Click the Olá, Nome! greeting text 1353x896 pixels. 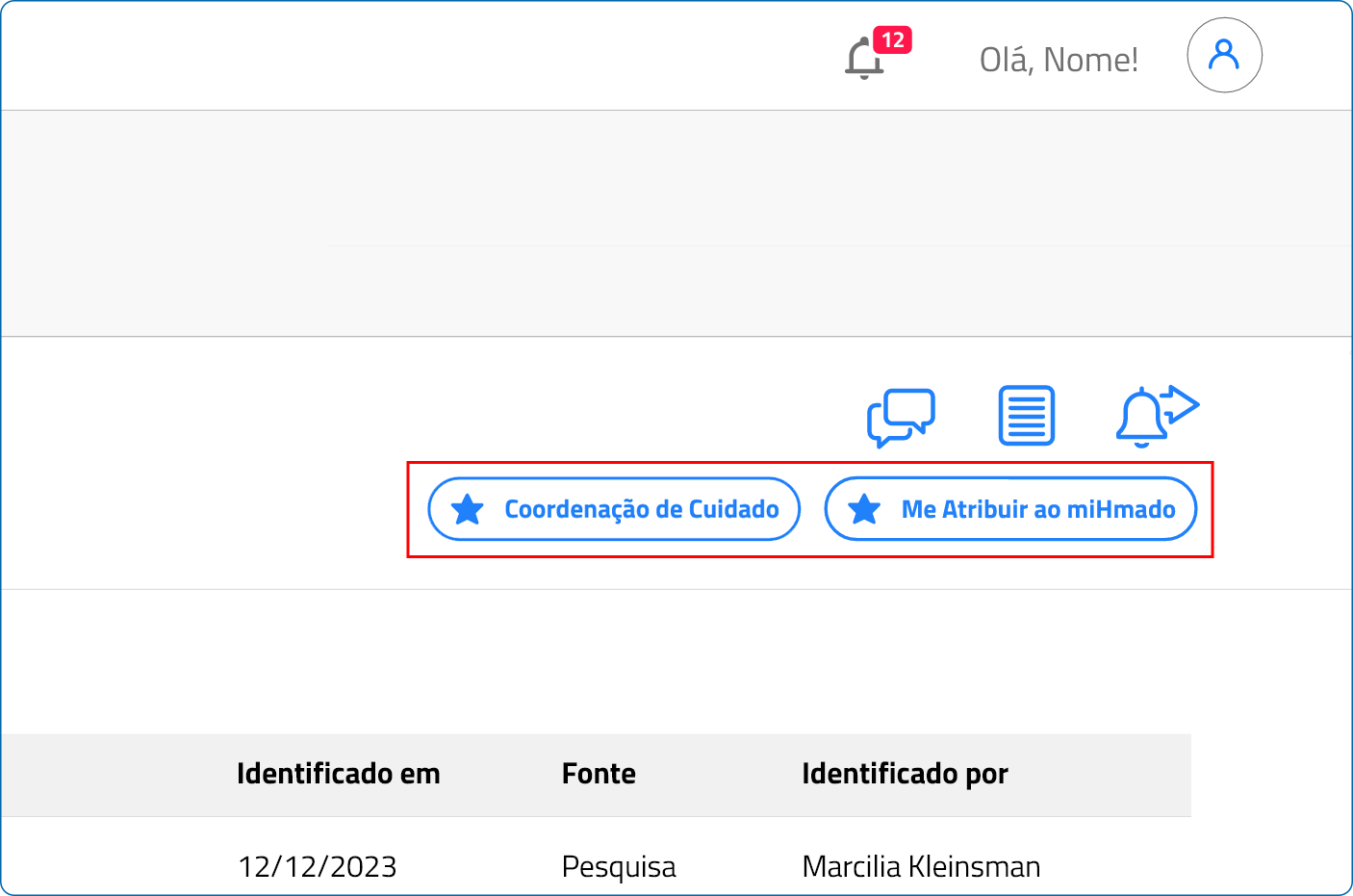[1059, 60]
